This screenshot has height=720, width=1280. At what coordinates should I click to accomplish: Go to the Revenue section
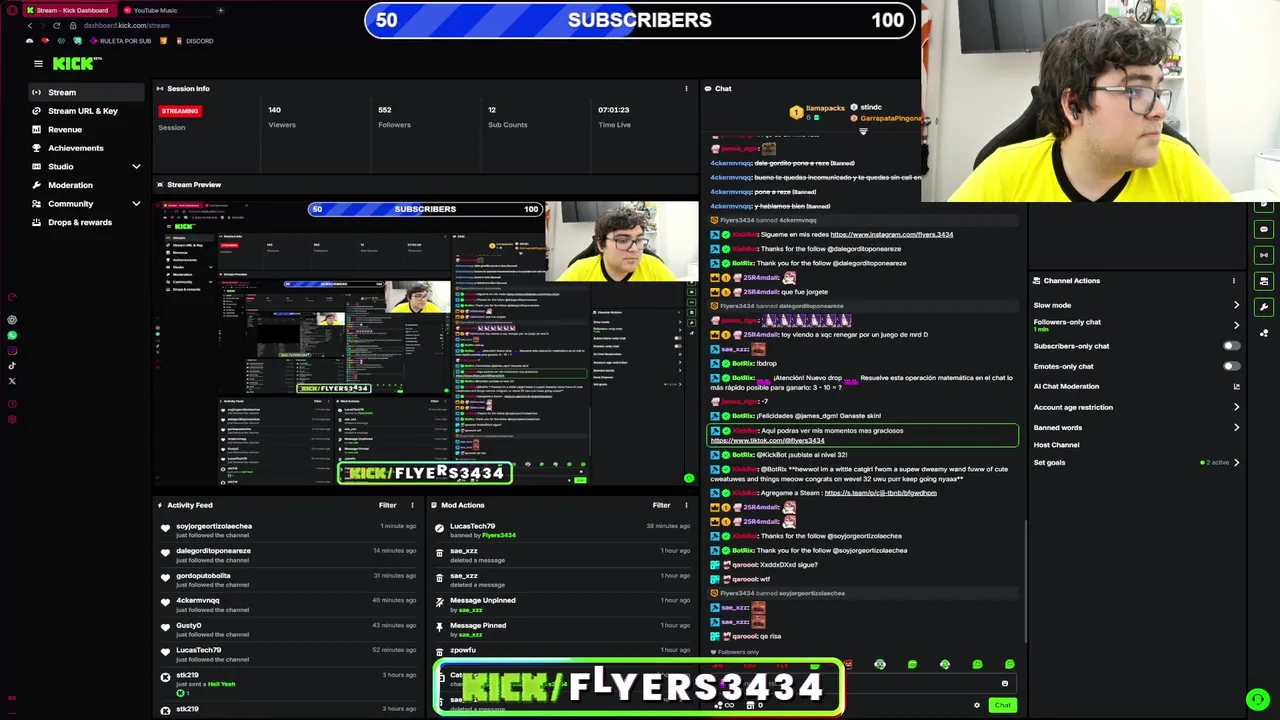[87, 129]
